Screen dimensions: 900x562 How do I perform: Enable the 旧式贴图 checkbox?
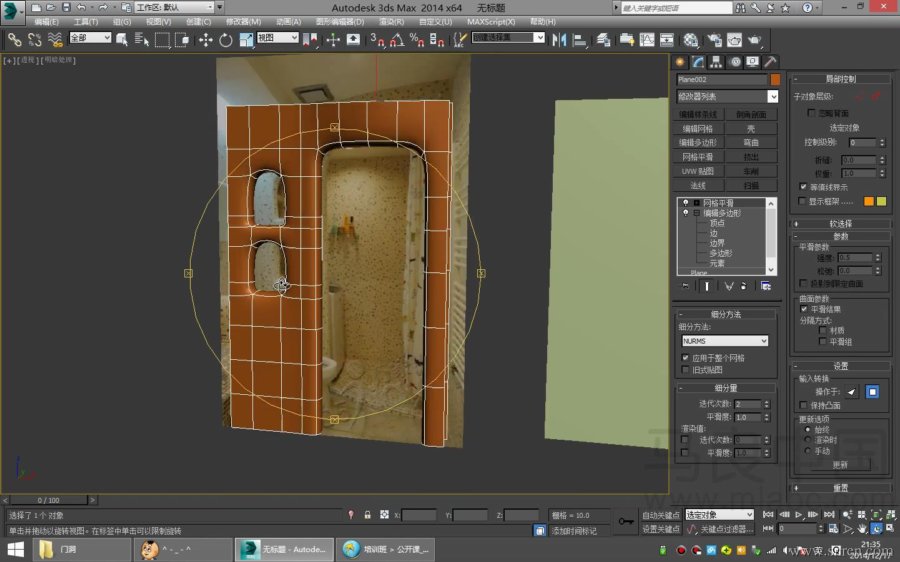pyautogui.click(x=685, y=369)
